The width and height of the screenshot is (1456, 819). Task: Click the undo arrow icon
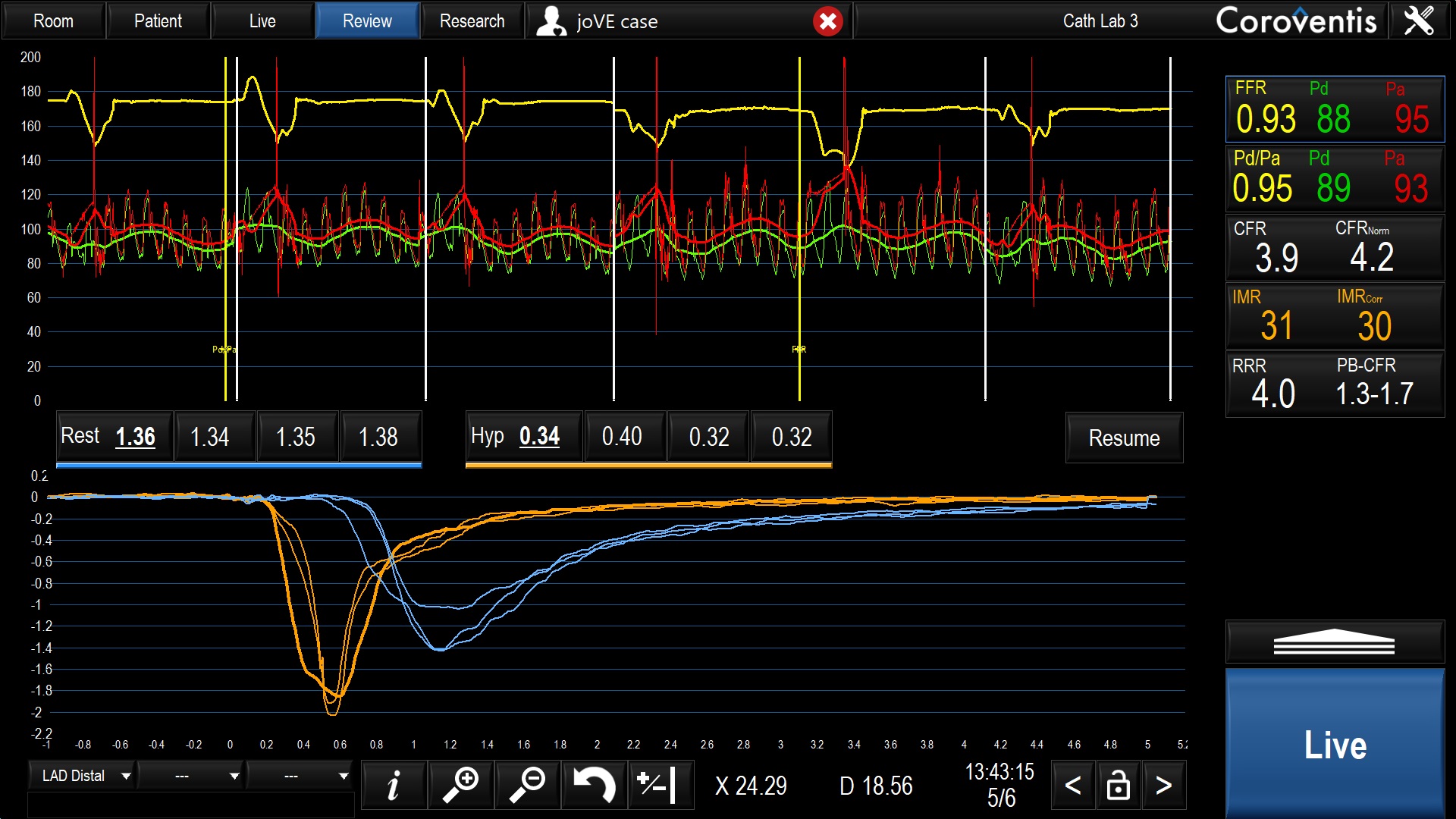(x=594, y=785)
